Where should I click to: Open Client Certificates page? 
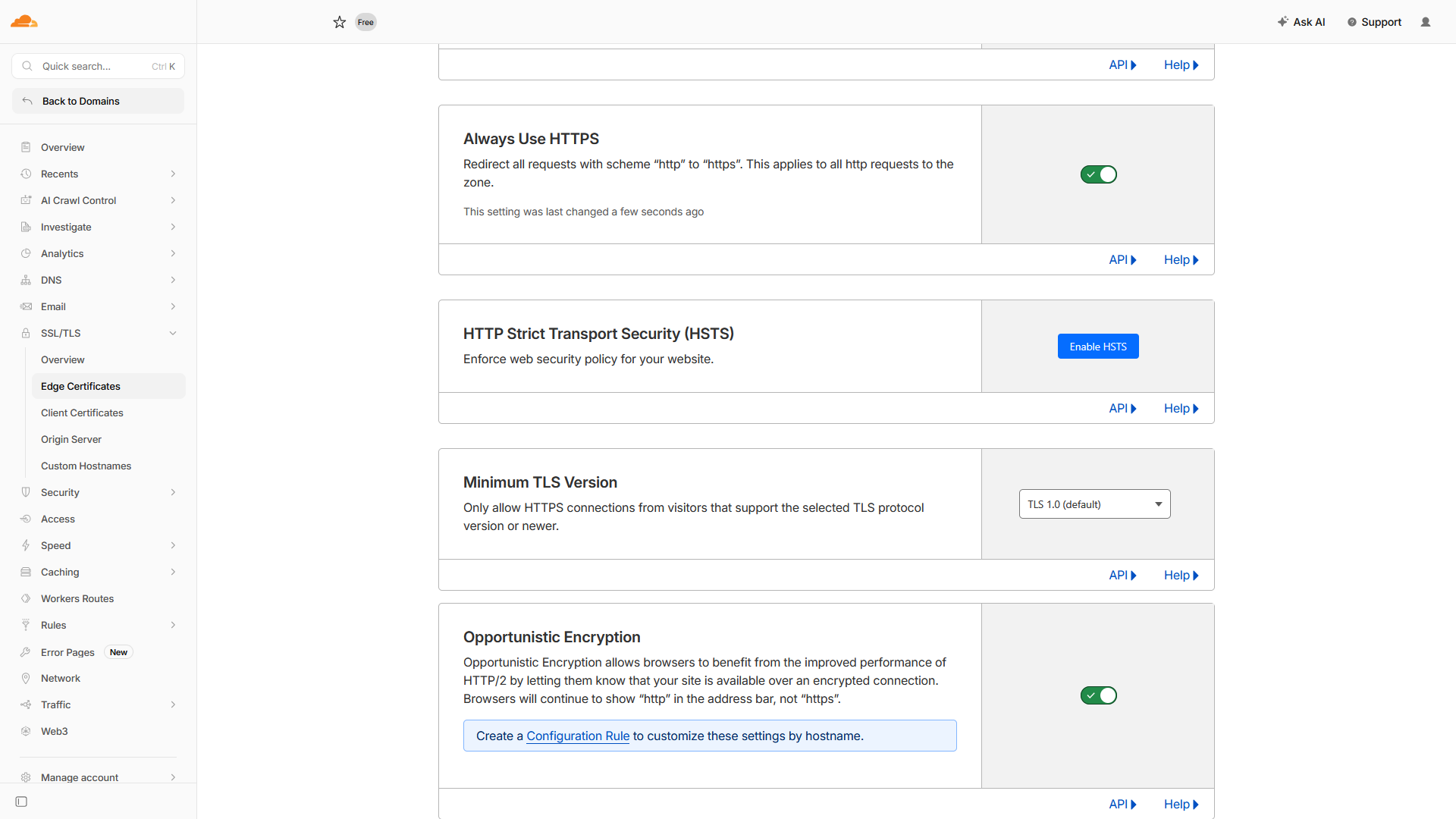click(x=108, y=413)
